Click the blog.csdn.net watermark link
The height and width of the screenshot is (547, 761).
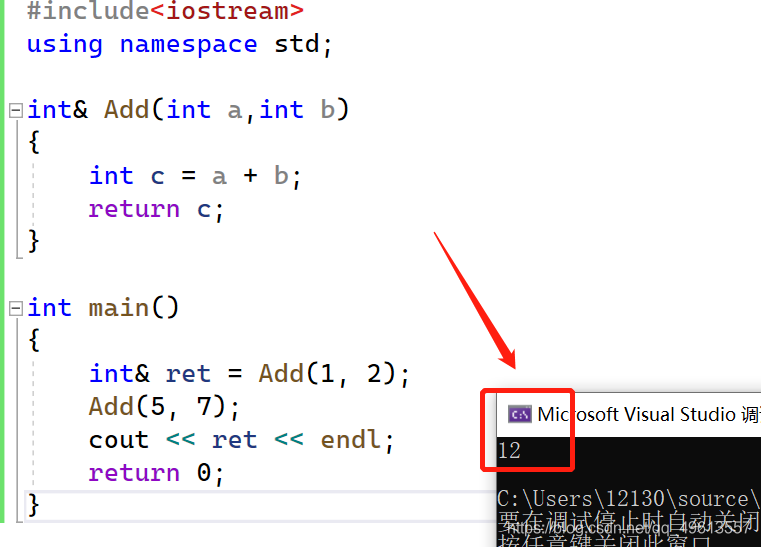tap(629, 527)
